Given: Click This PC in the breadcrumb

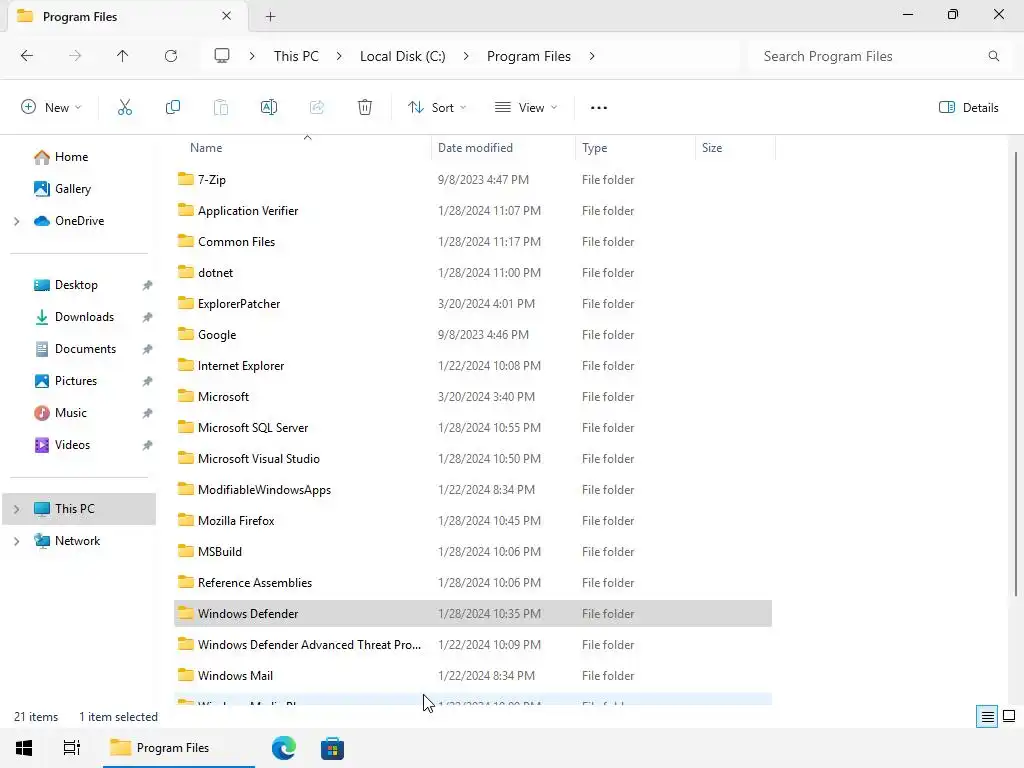Looking at the screenshot, I should pos(296,56).
